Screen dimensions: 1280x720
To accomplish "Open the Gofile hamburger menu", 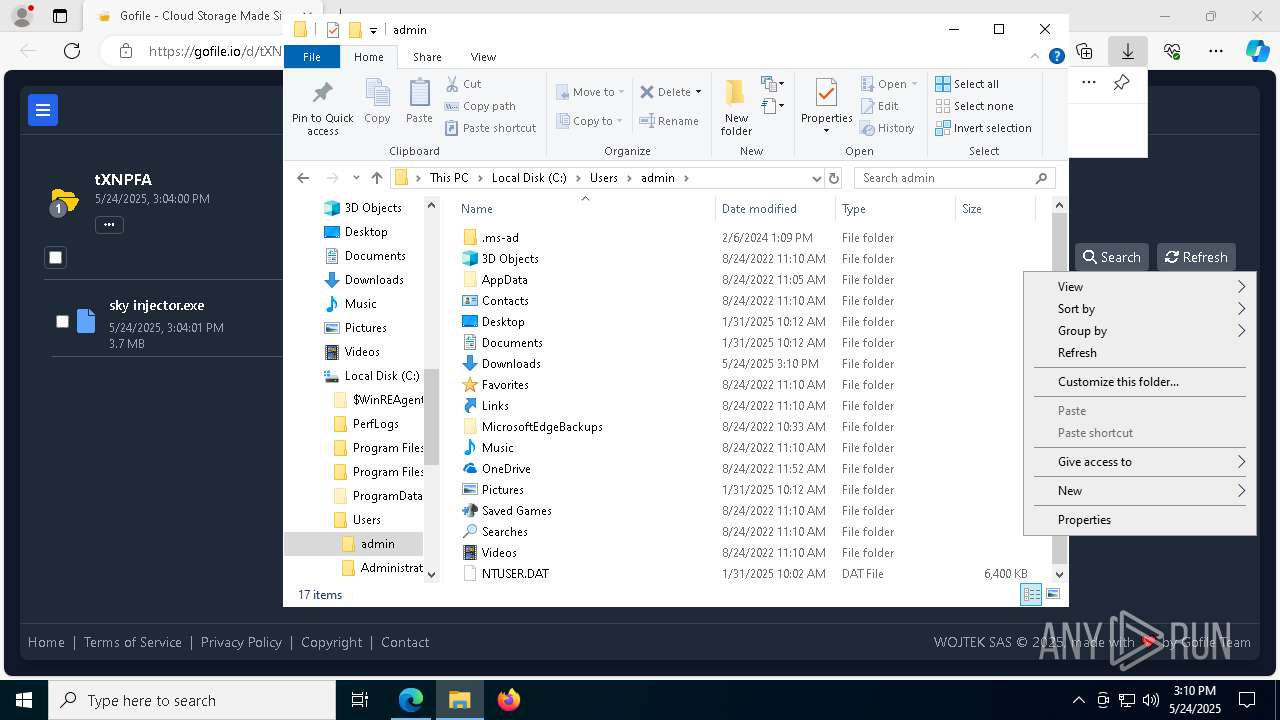I will pyautogui.click(x=43, y=110).
